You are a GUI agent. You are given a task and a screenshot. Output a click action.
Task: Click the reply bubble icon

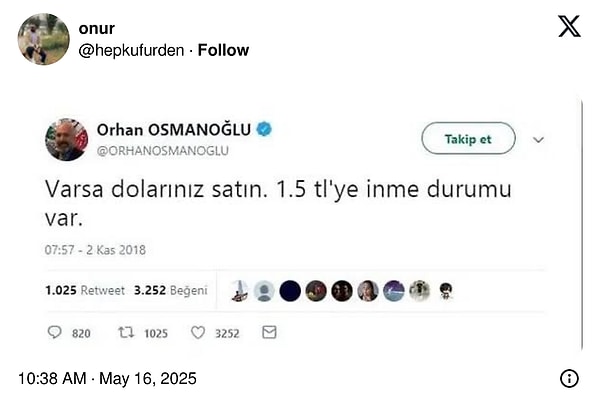[54, 332]
